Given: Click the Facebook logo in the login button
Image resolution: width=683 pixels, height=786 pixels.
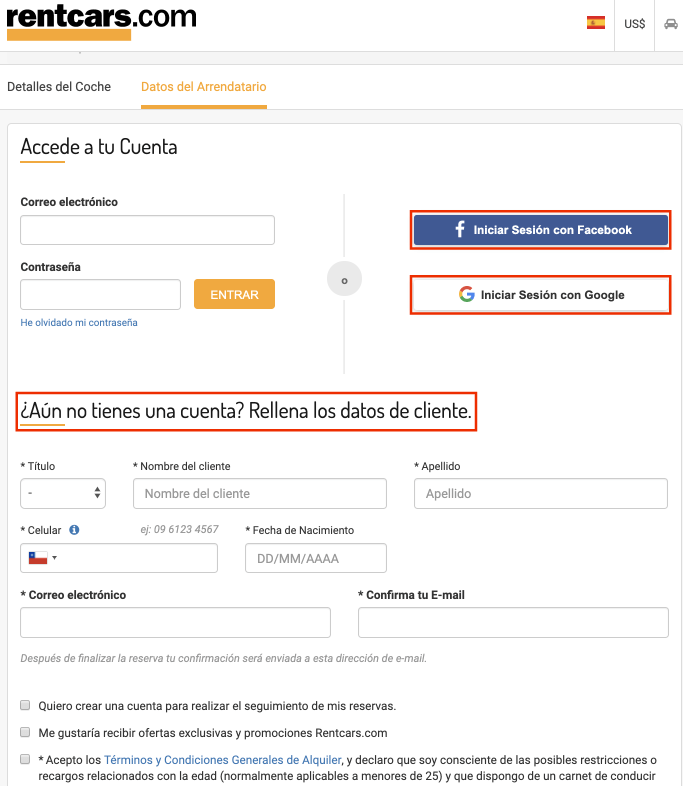Looking at the screenshot, I should 460,229.
